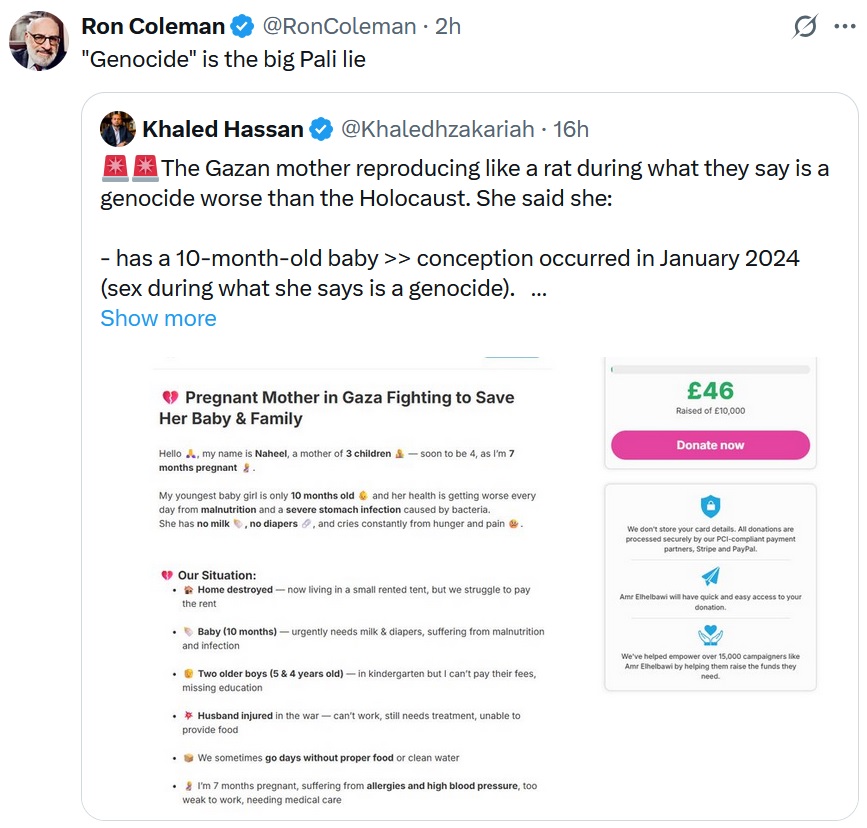Click the 2h tweet timestamp

coord(448,26)
